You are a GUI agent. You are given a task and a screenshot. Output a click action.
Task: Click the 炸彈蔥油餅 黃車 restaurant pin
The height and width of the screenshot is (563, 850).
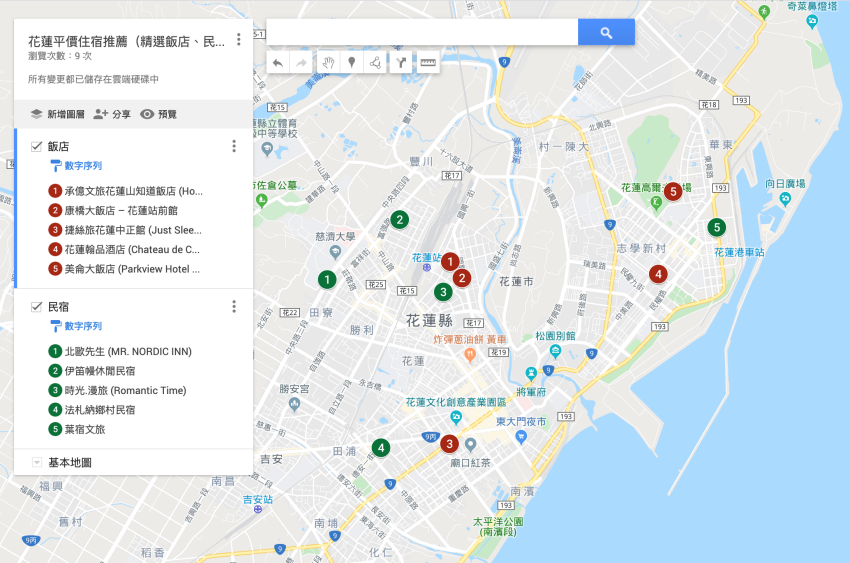(470, 355)
